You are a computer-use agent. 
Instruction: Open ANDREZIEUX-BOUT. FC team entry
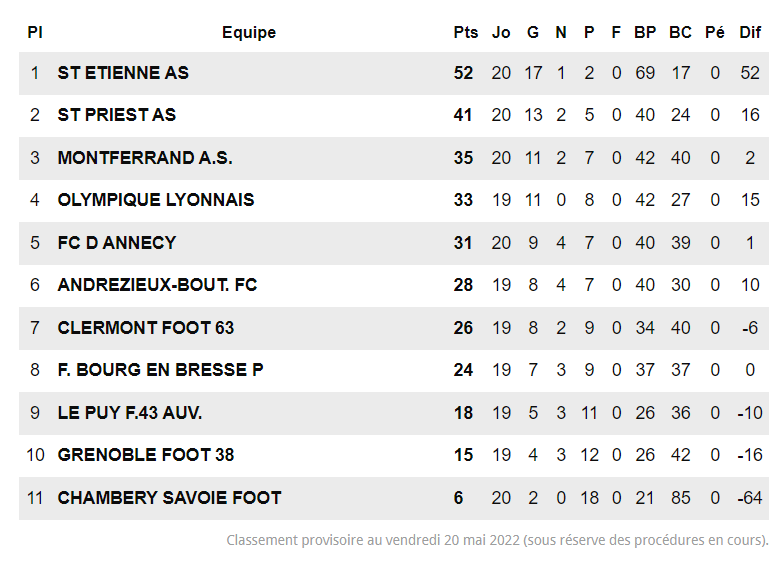coord(157,285)
